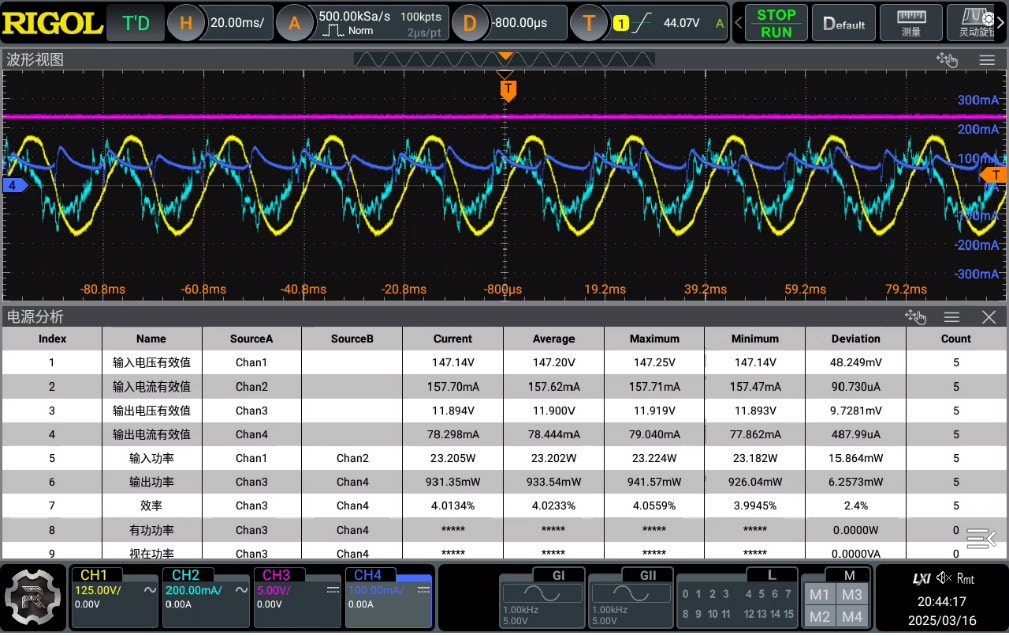Screen dimensions: 1009x636
Task: Toggle the muted speaker icon
Action: coord(943,578)
